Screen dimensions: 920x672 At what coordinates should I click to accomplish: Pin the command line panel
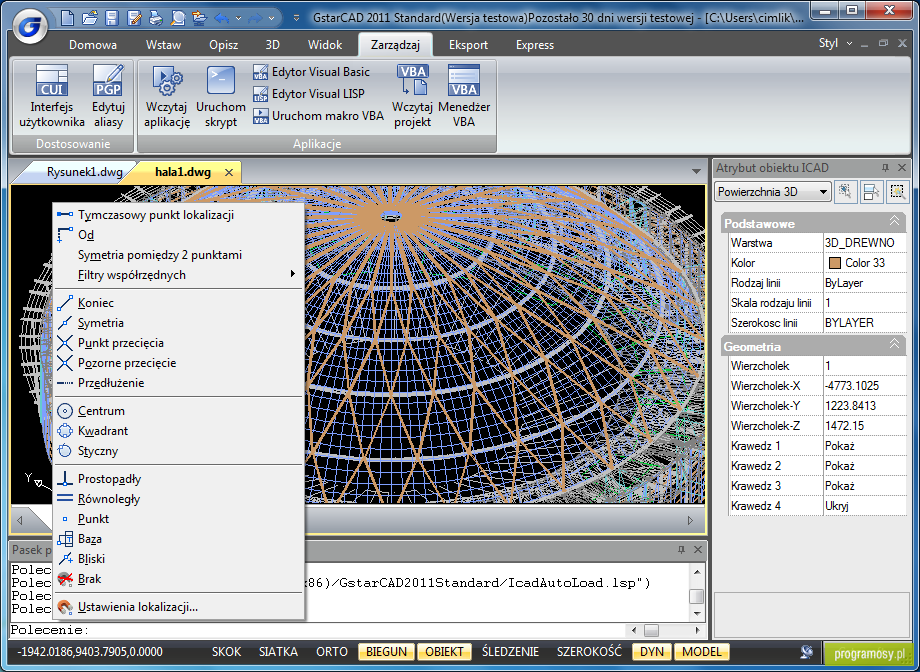click(681, 550)
